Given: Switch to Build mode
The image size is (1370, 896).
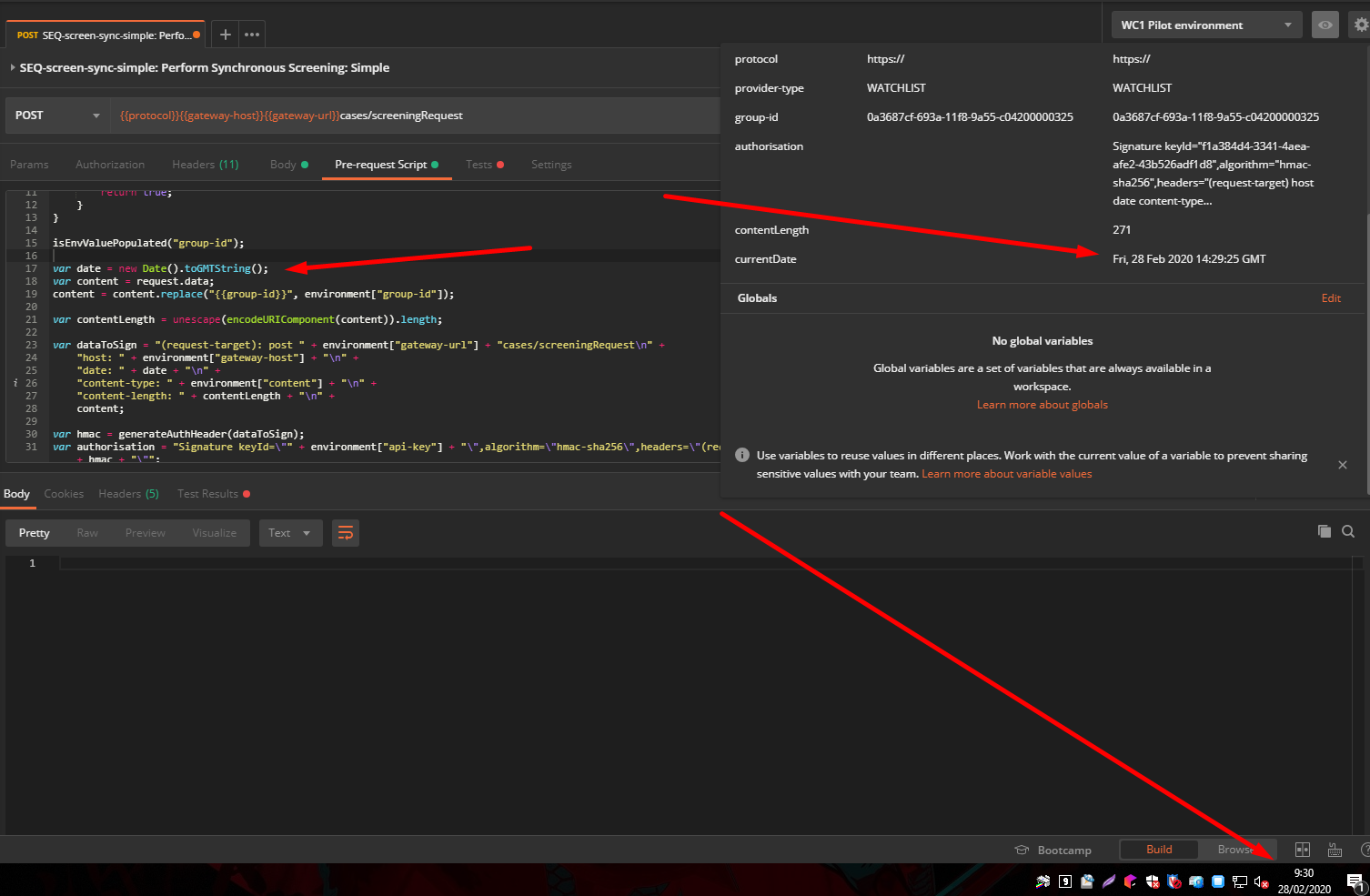Looking at the screenshot, I should click(1159, 850).
